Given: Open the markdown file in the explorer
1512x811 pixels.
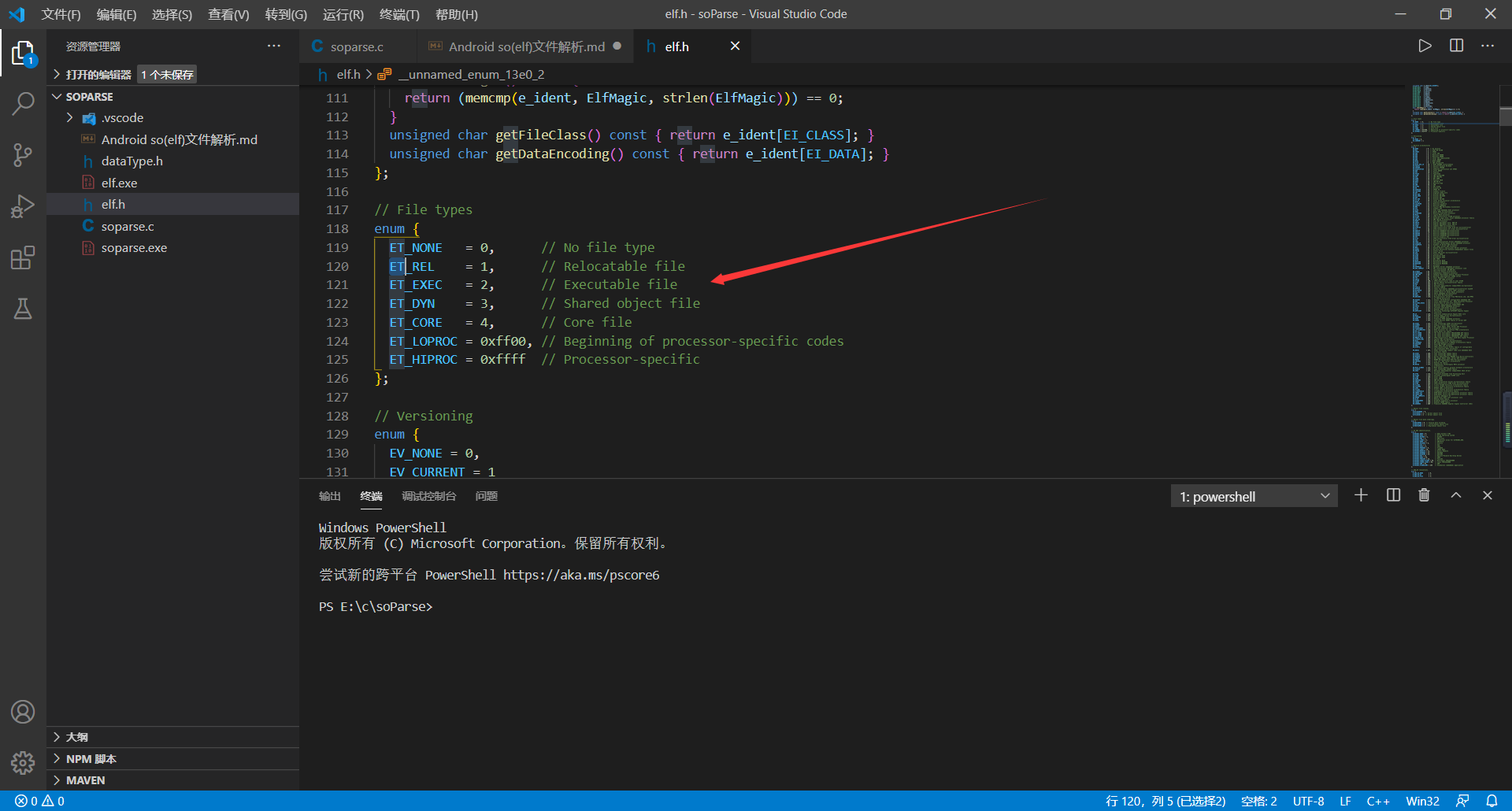Looking at the screenshot, I should coord(173,139).
